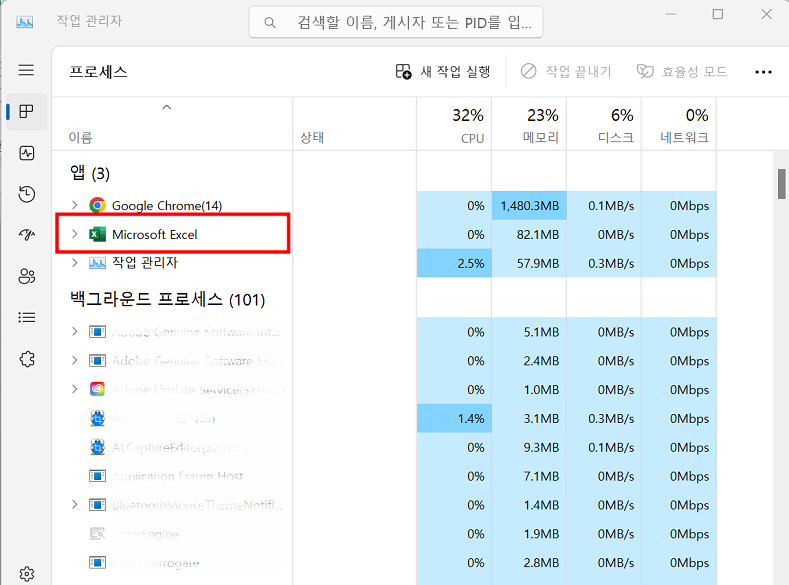Expand the Google Chrome(14) group
The image size is (789, 585).
coord(74,205)
